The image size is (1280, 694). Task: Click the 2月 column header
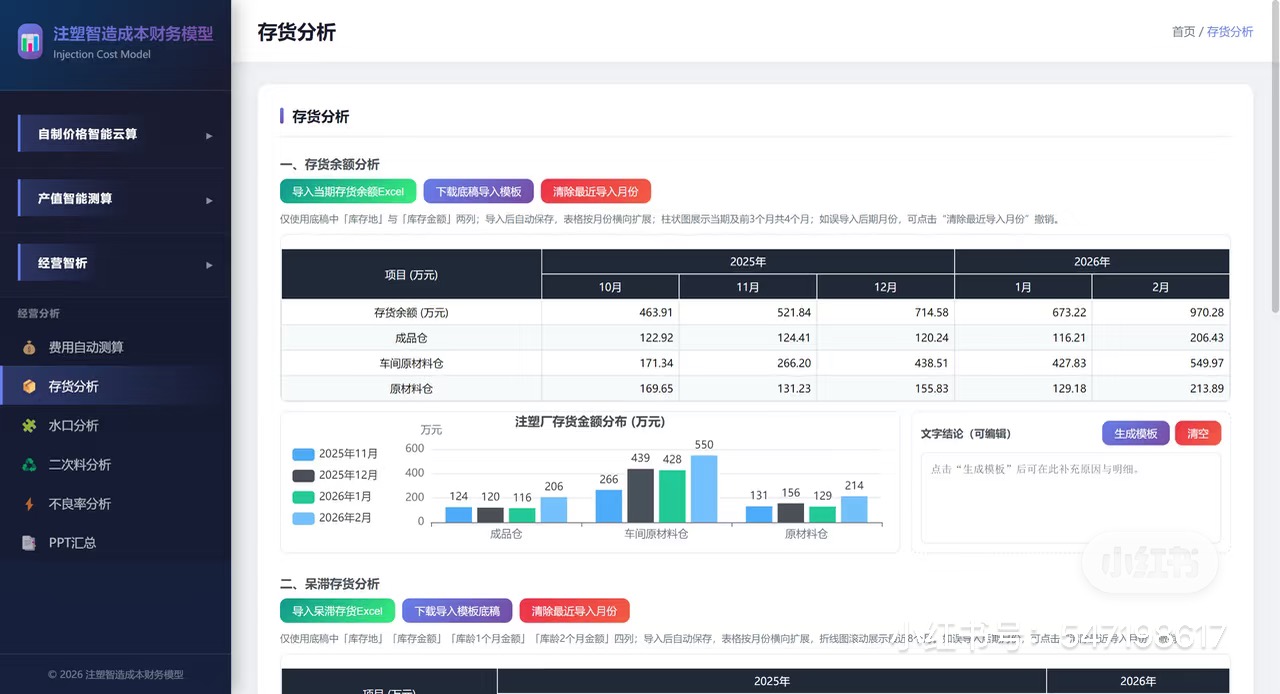click(x=1160, y=287)
